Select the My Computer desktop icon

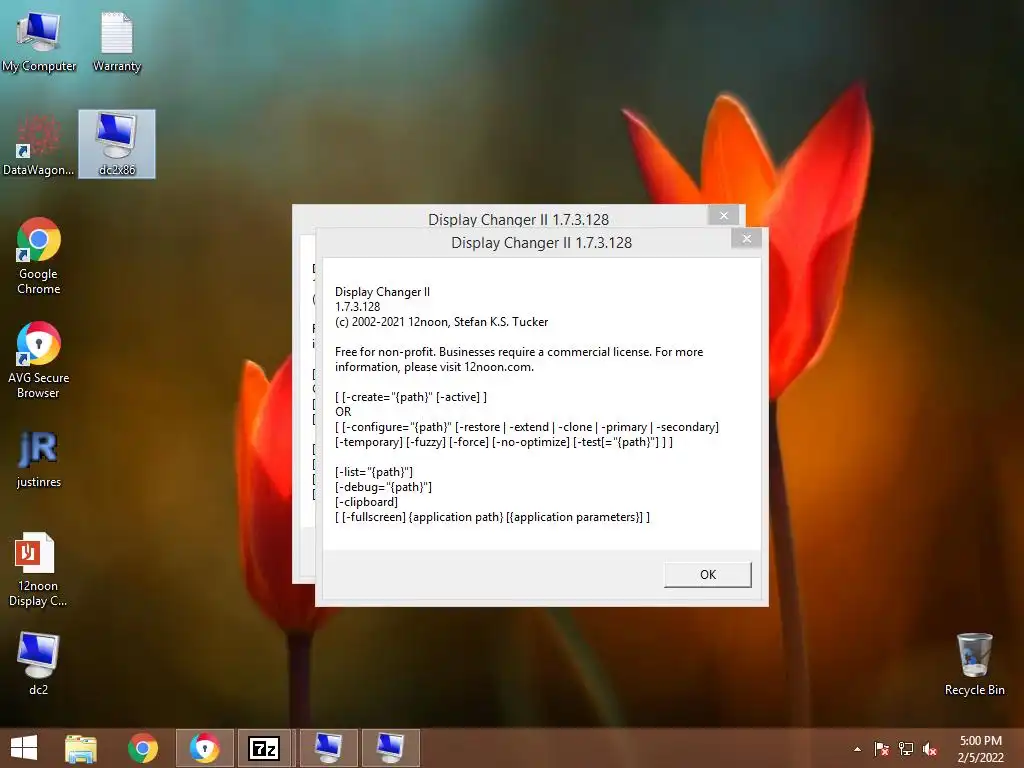[39, 41]
